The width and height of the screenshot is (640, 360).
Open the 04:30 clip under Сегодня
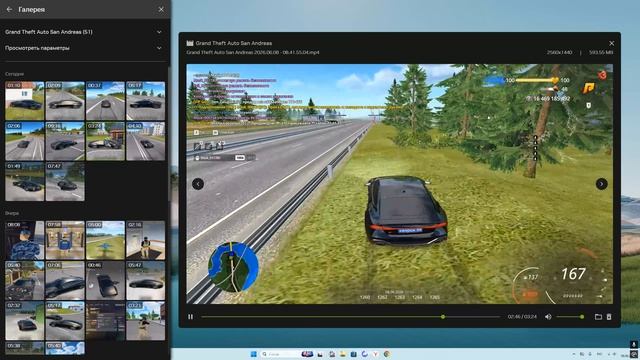(x=146, y=141)
